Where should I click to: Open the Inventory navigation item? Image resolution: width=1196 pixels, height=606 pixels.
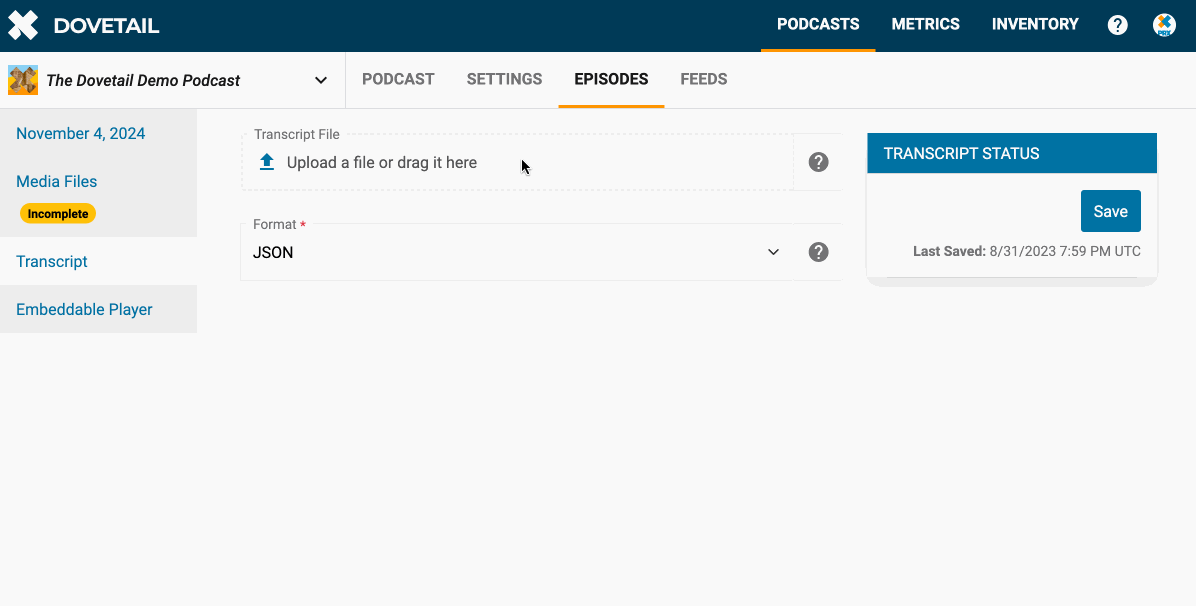click(1035, 24)
